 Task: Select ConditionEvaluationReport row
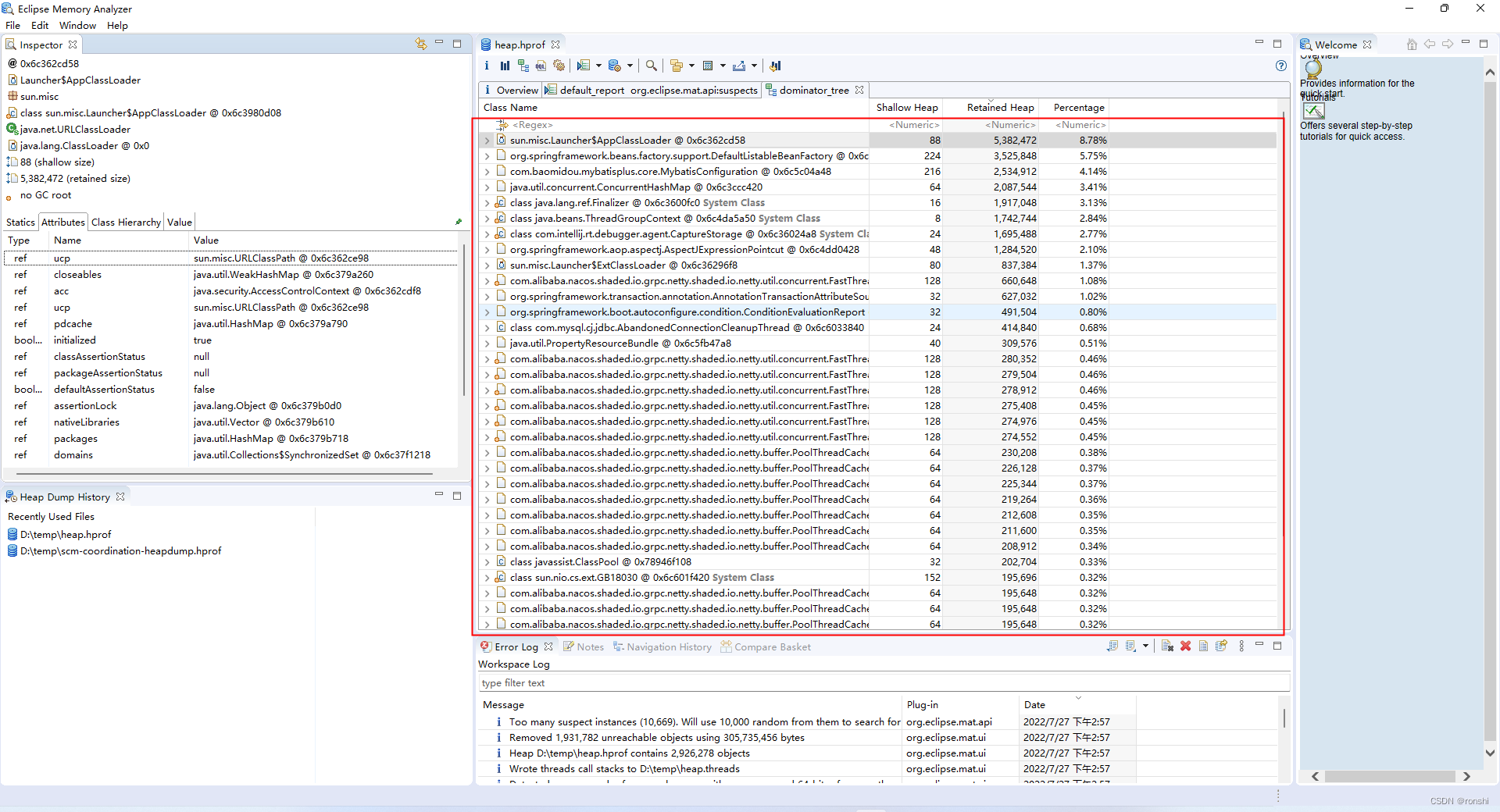(x=879, y=312)
